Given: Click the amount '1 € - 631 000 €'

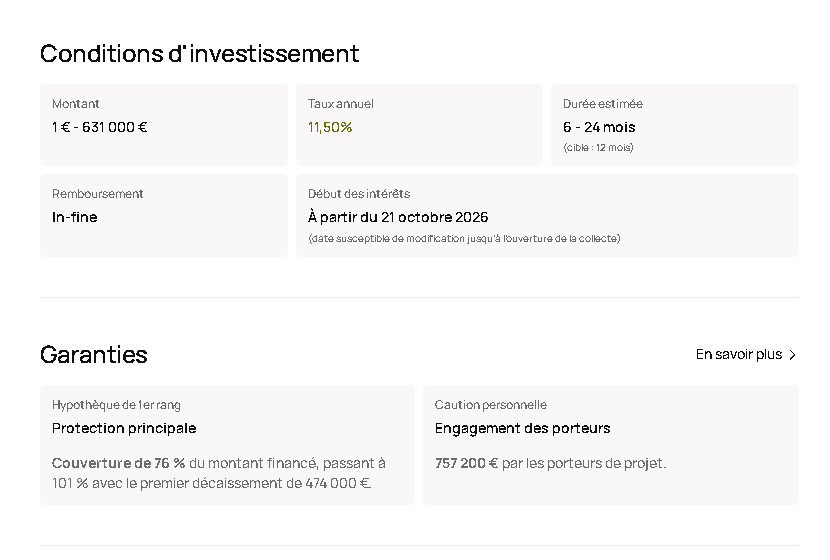Looking at the screenshot, I should click(x=100, y=127).
